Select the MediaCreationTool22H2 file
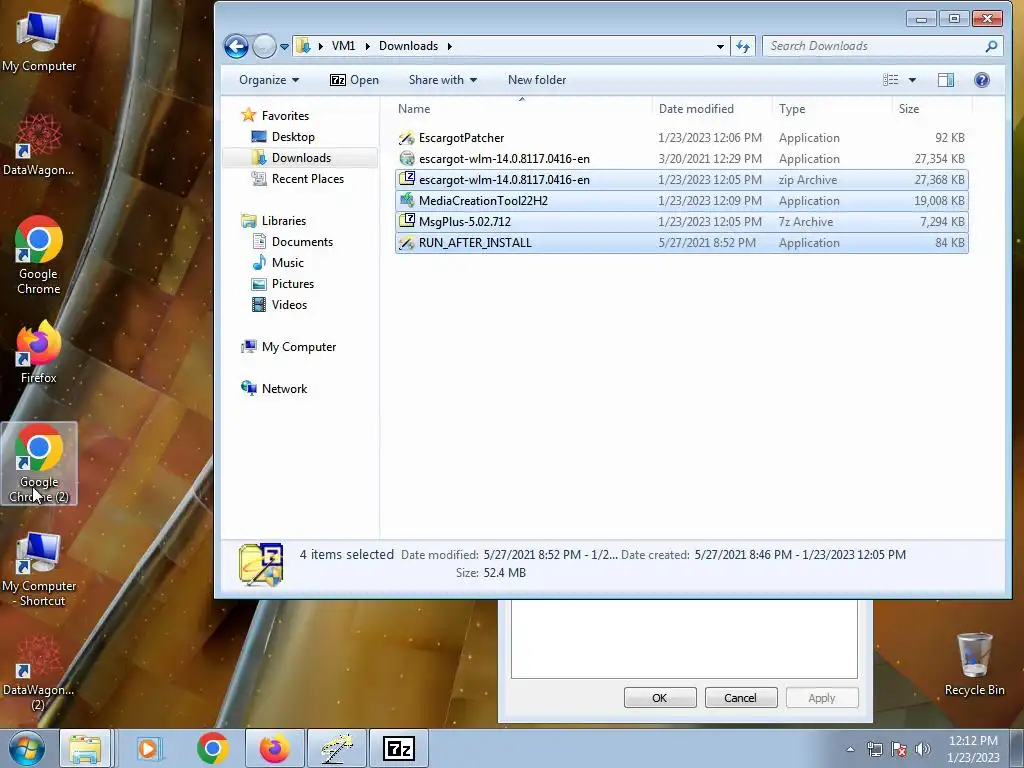 coord(681,200)
